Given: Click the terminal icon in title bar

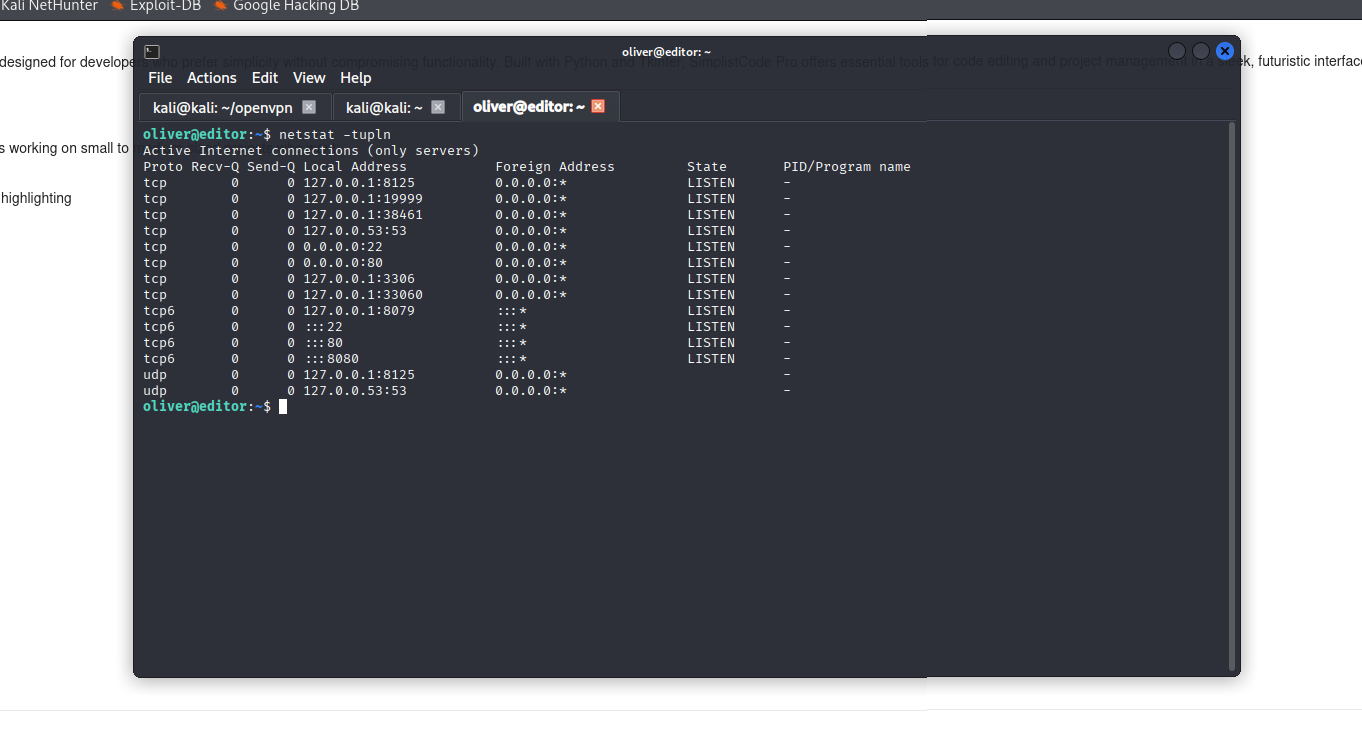Looking at the screenshot, I should point(152,51).
